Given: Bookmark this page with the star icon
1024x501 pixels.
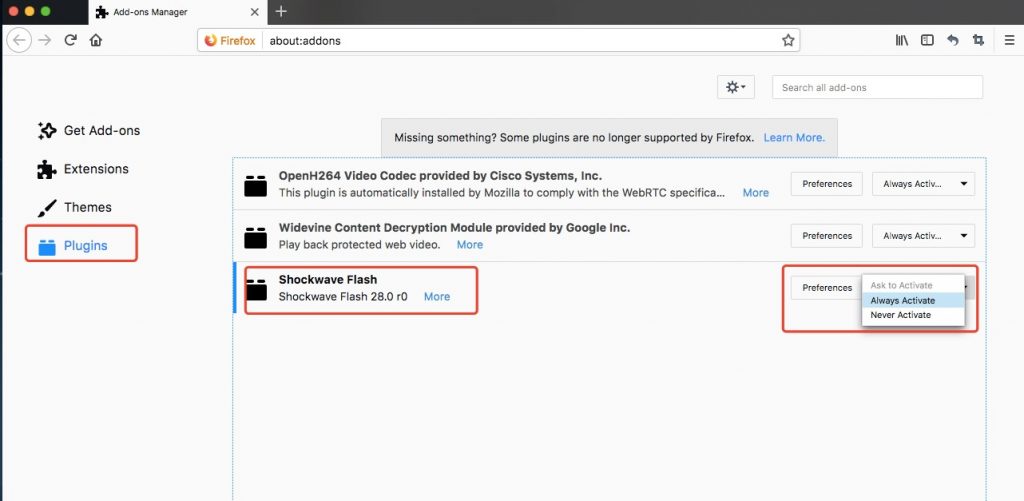Looking at the screenshot, I should tap(788, 41).
